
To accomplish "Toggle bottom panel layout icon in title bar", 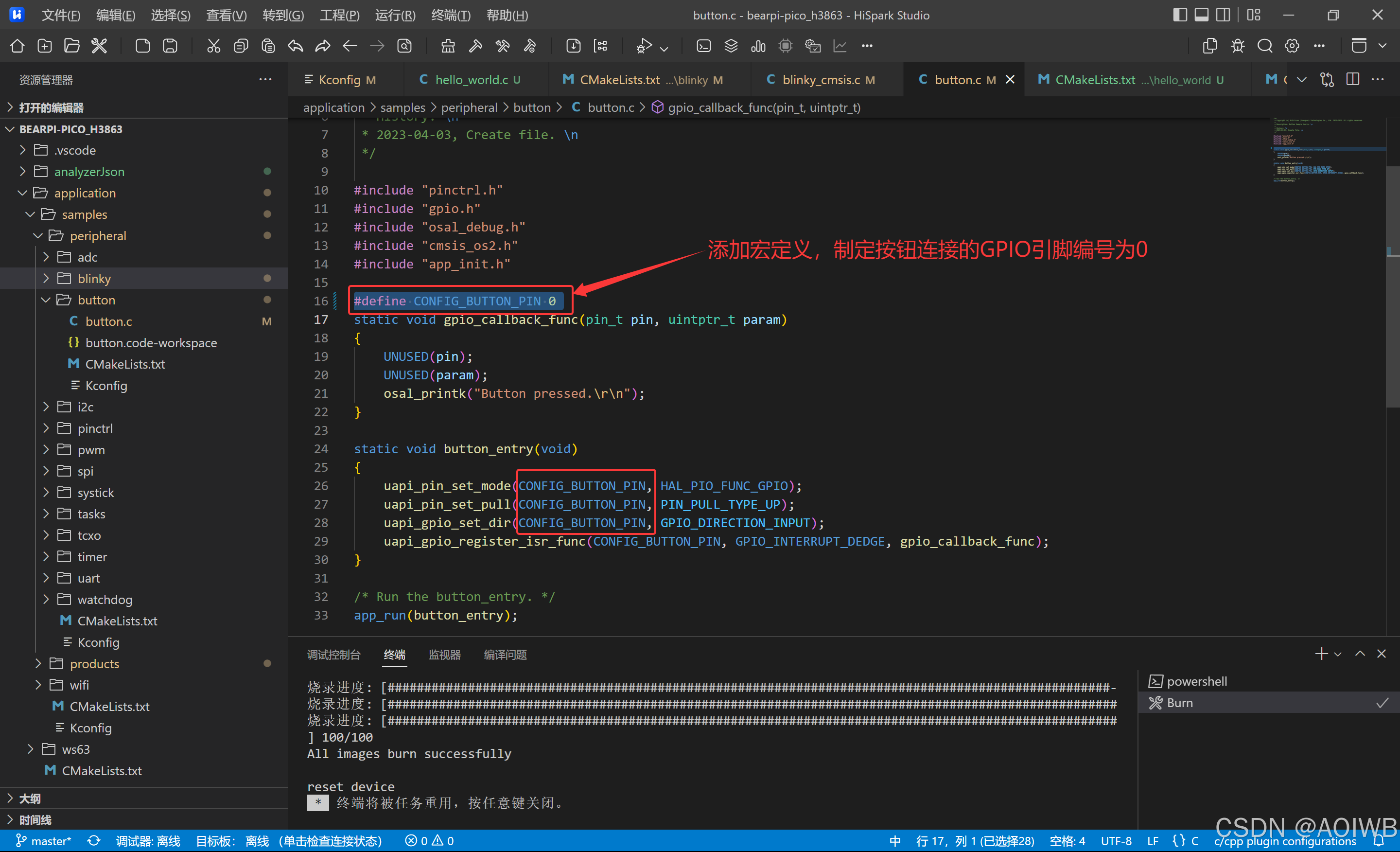I will (x=1201, y=16).
